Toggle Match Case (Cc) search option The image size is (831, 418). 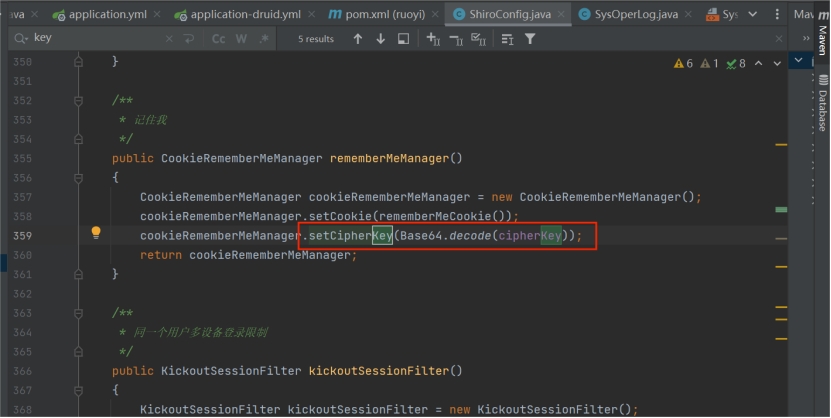coord(218,39)
